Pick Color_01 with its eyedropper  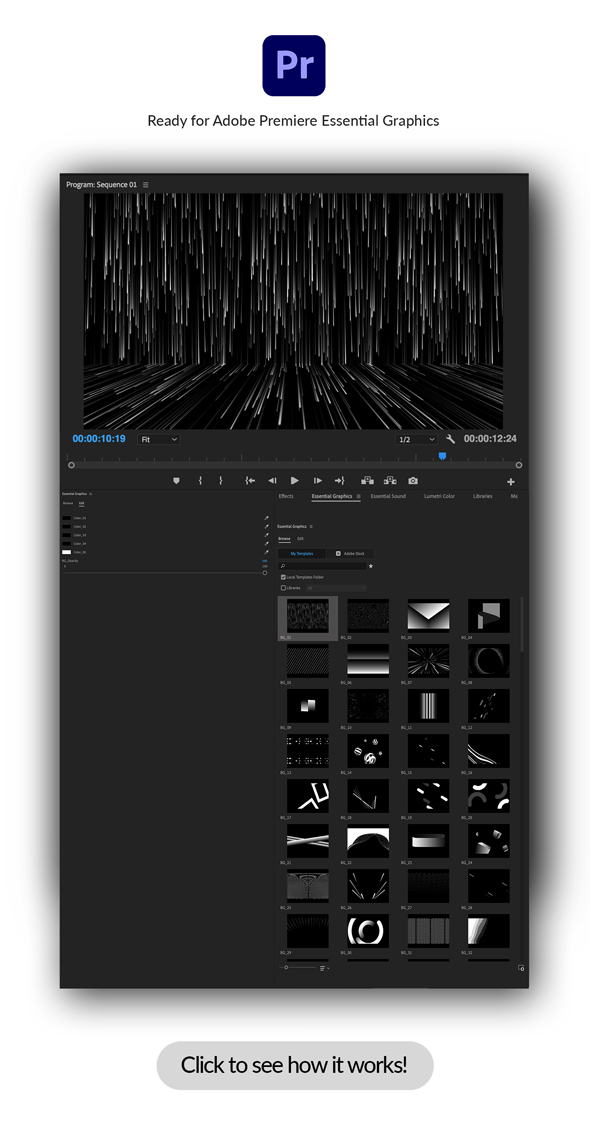click(266, 518)
